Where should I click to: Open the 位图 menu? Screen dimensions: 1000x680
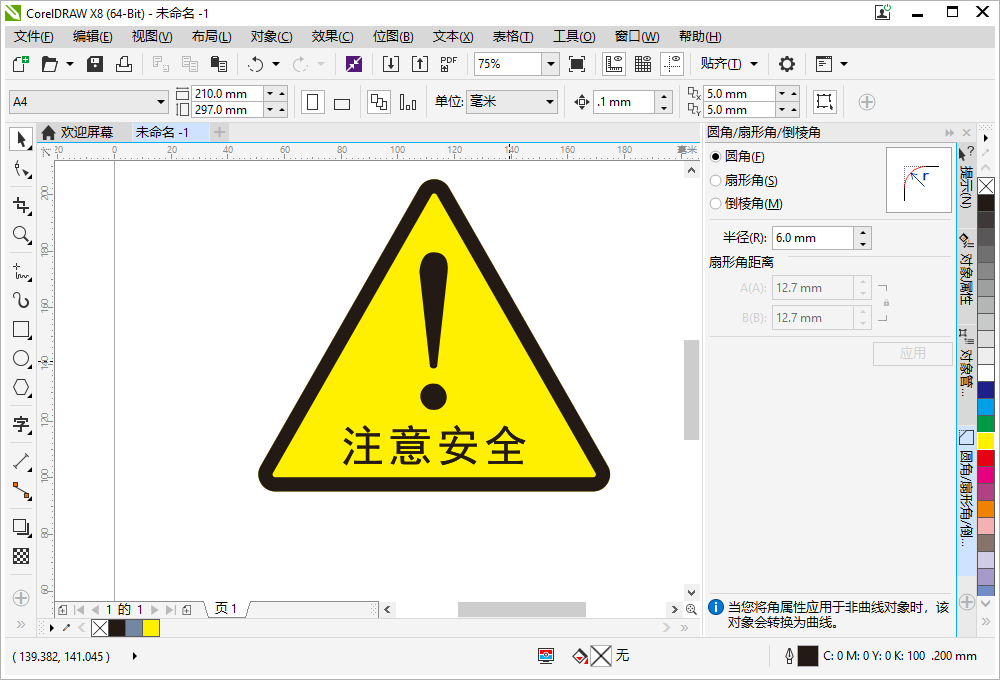click(x=393, y=36)
